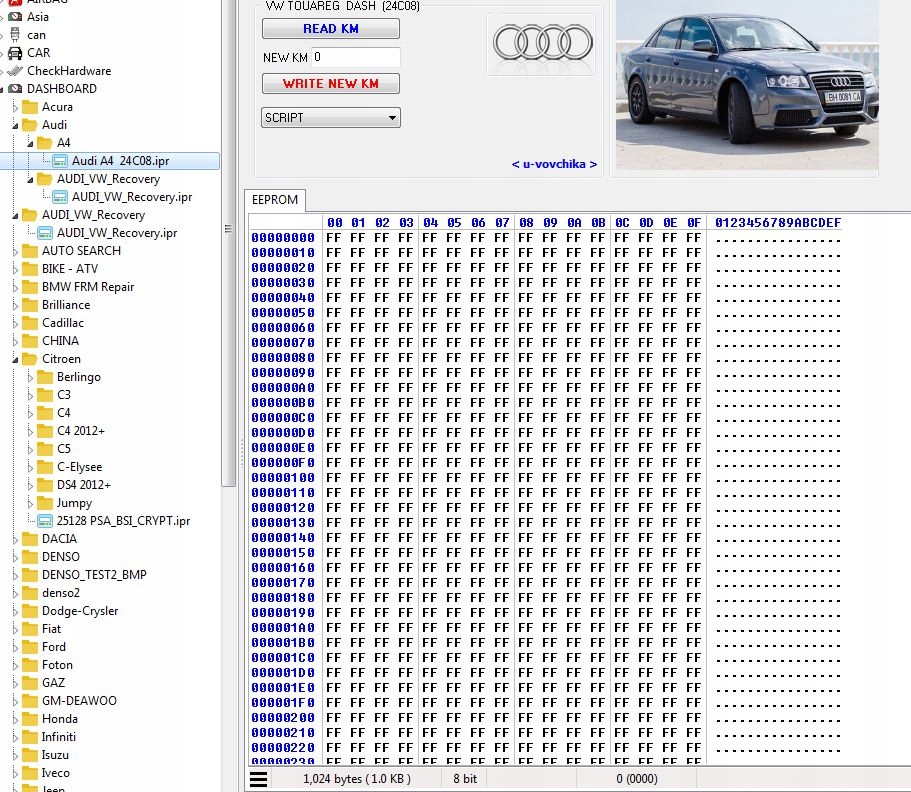Click the AUTO SEARCH folder icon

pyautogui.click(x=30, y=251)
